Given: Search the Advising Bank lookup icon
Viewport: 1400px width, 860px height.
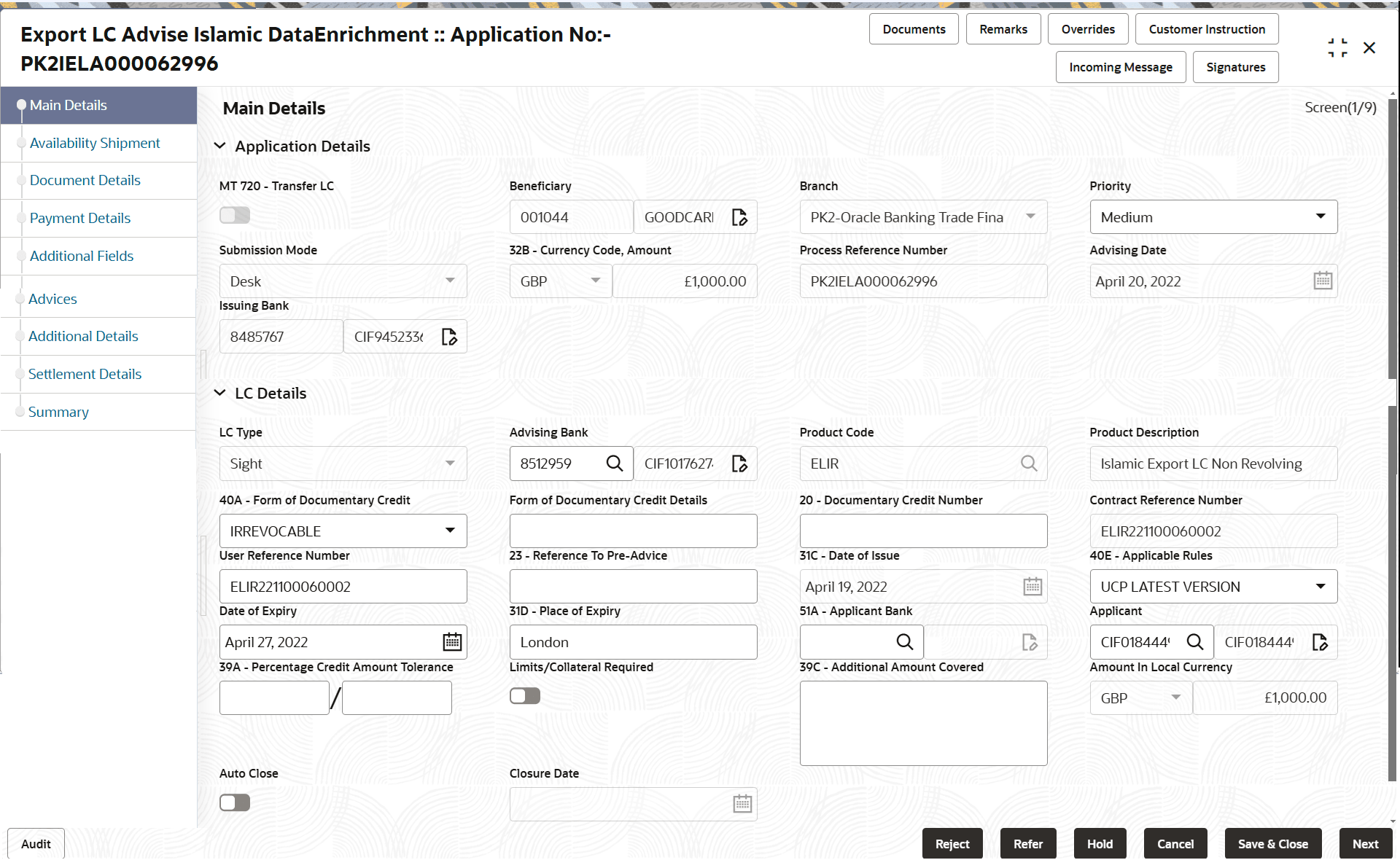Looking at the screenshot, I should pos(615,464).
